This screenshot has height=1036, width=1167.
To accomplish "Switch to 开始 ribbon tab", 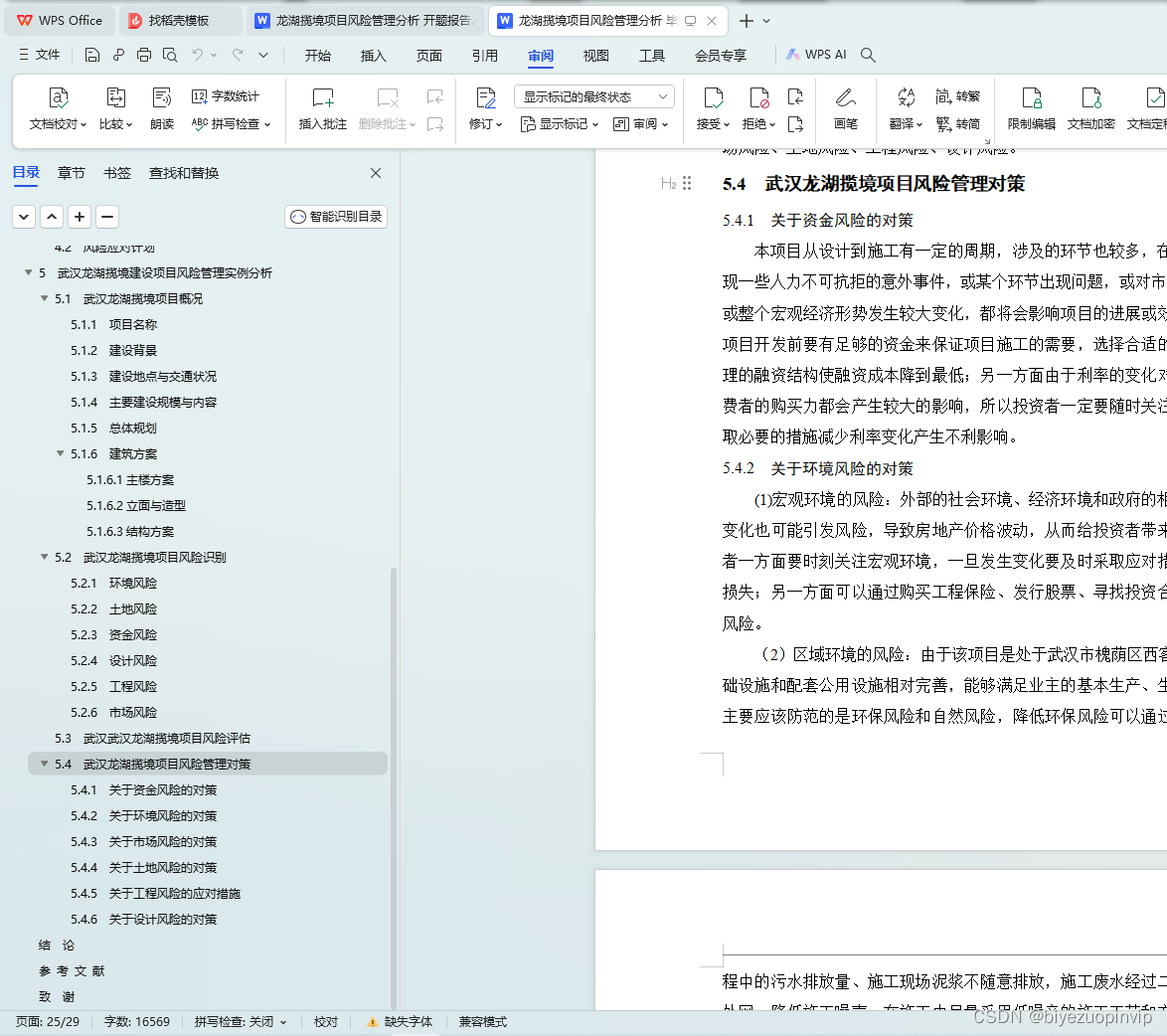I will pos(318,55).
